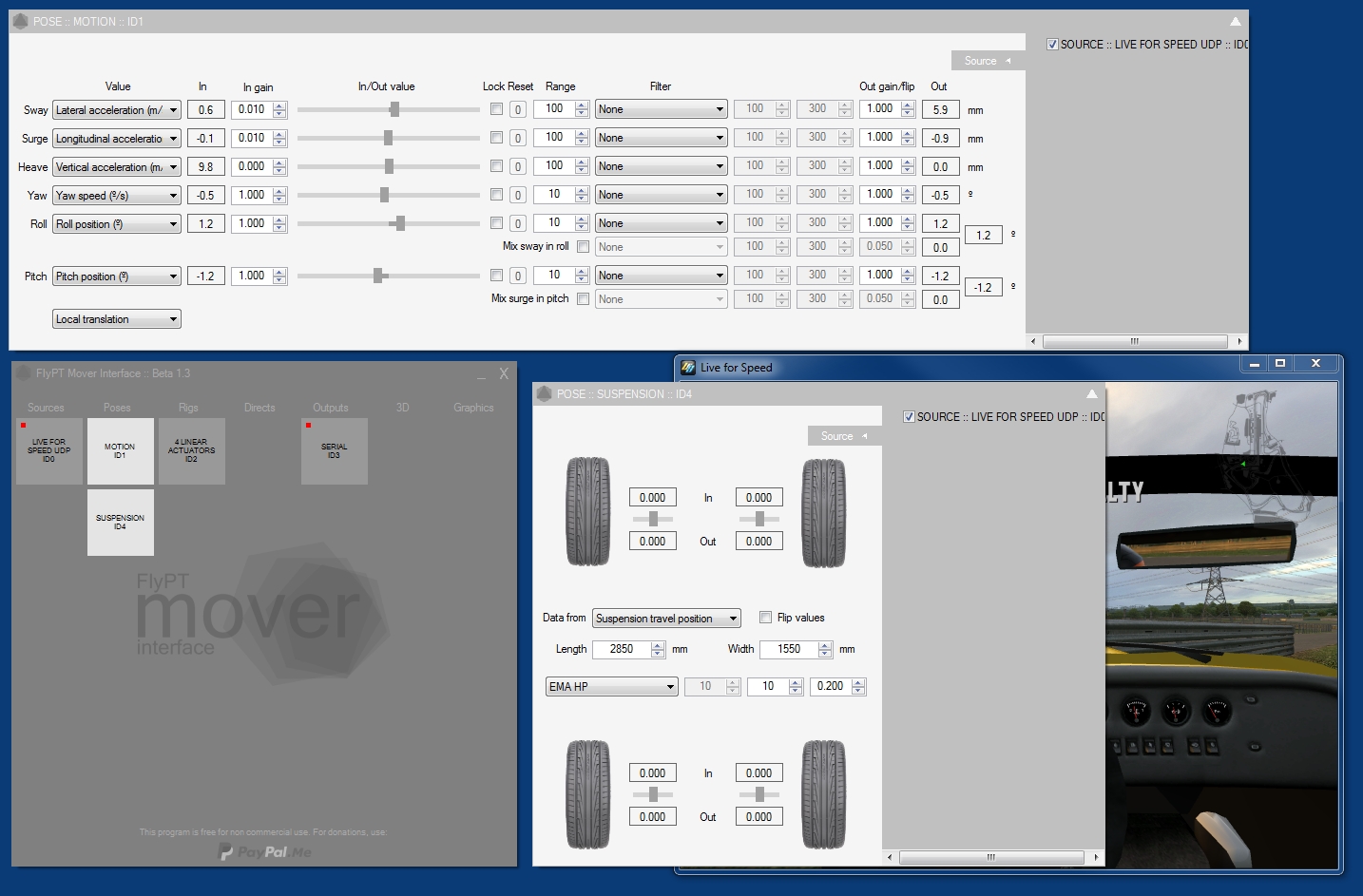Switch to the Graphics tab
Image resolution: width=1363 pixels, height=896 pixels.
[x=473, y=408]
